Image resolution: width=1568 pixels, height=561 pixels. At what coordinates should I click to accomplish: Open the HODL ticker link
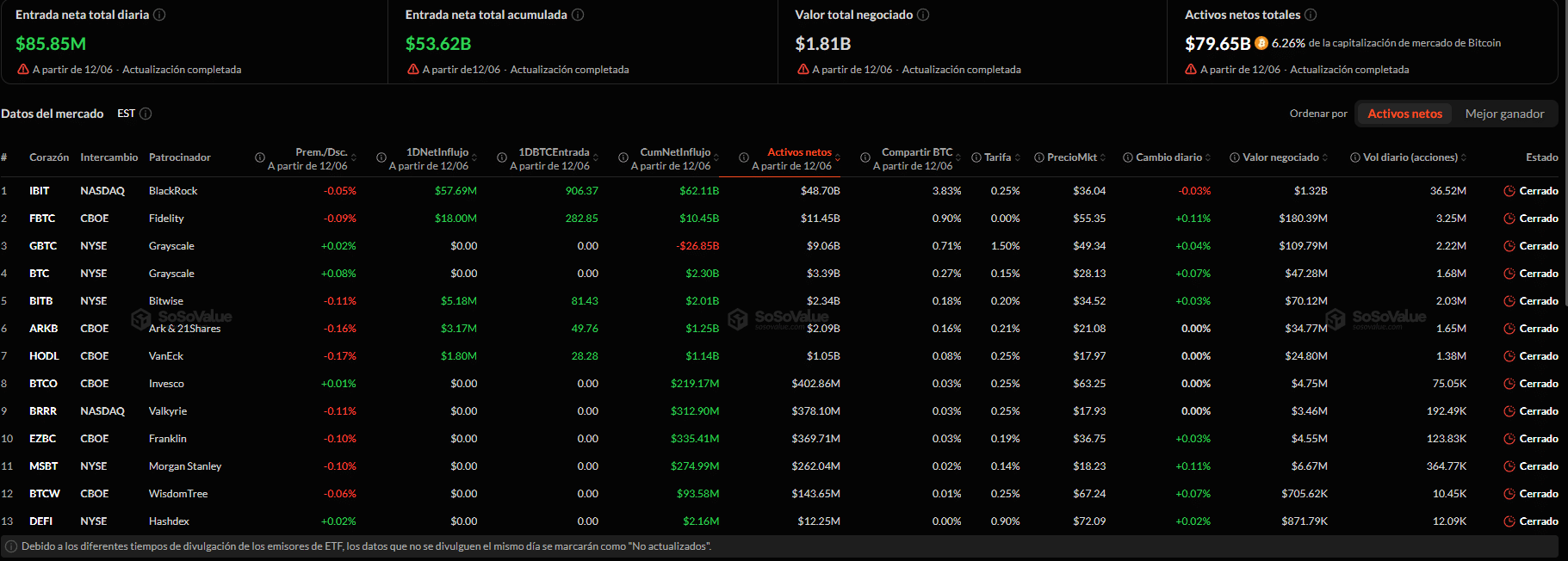coord(44,356)
